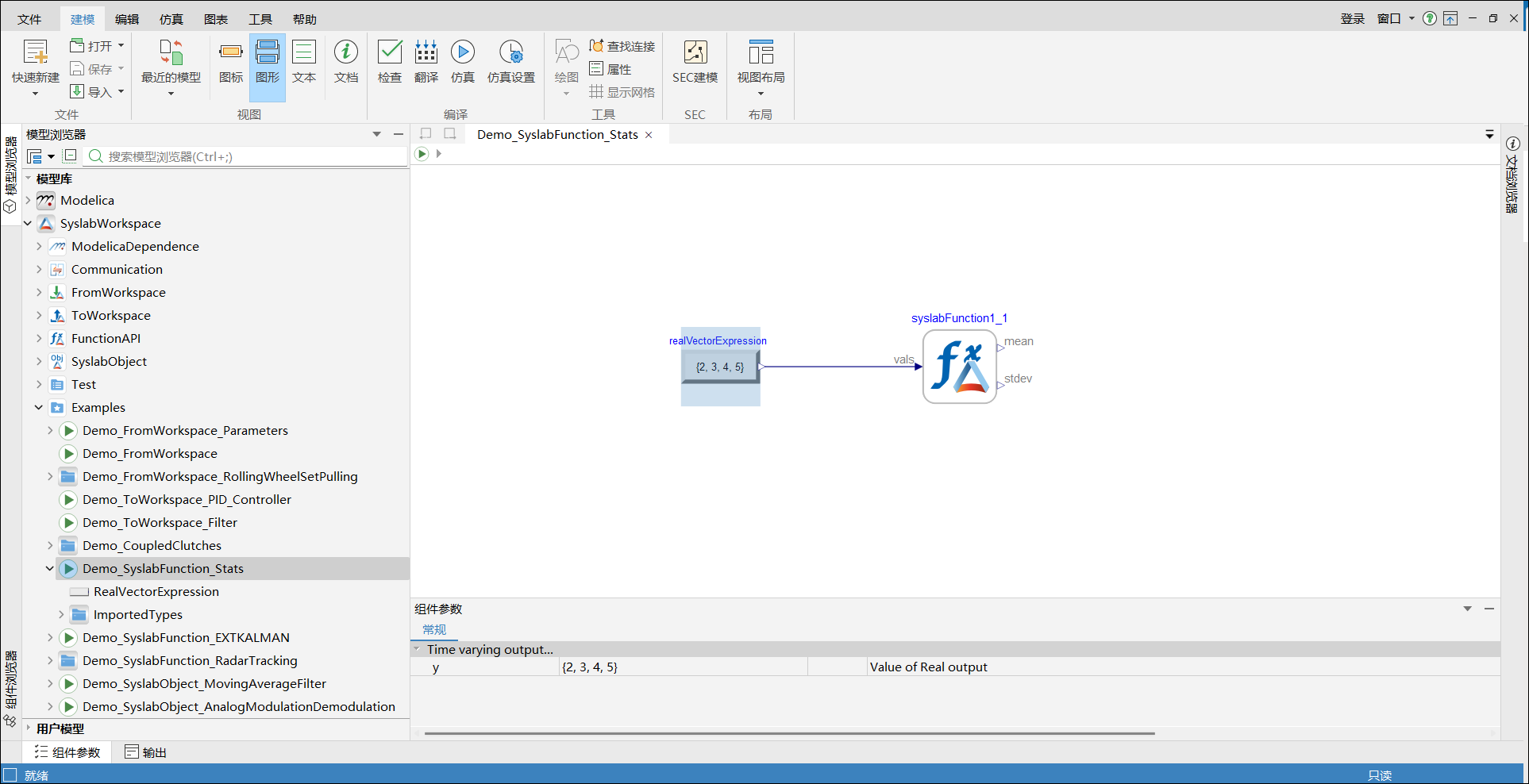Click the 检查 (Check) model icon

click(x=389, y=61)
